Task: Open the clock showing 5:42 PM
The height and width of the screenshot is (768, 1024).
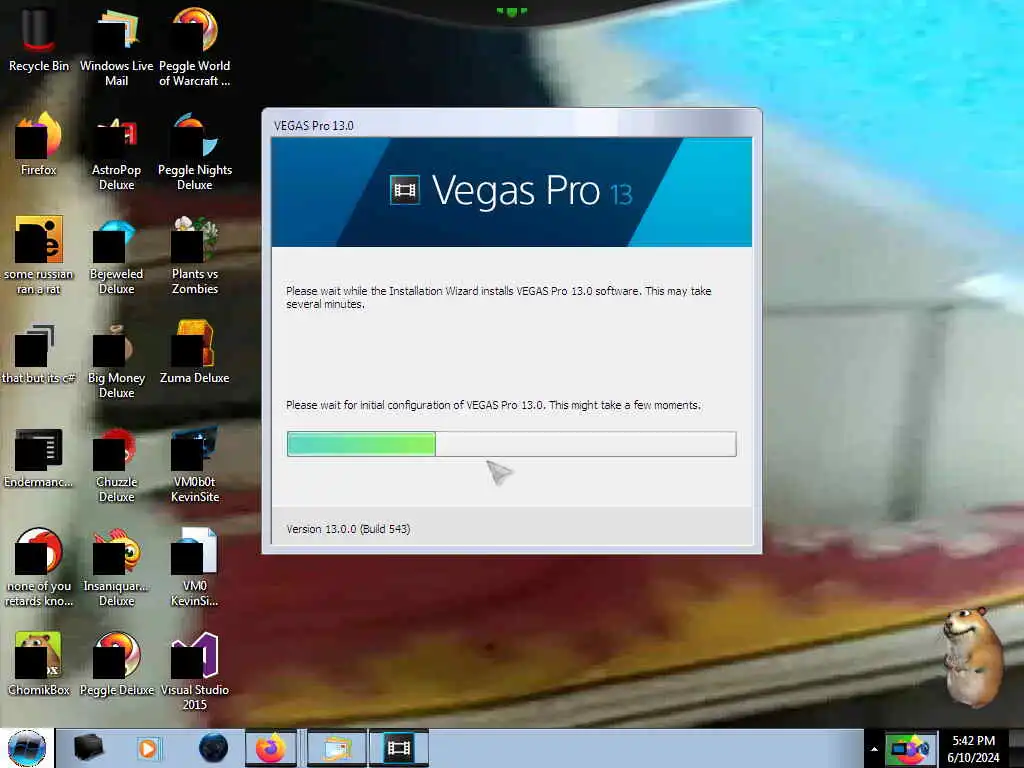Action: point(973,749)
